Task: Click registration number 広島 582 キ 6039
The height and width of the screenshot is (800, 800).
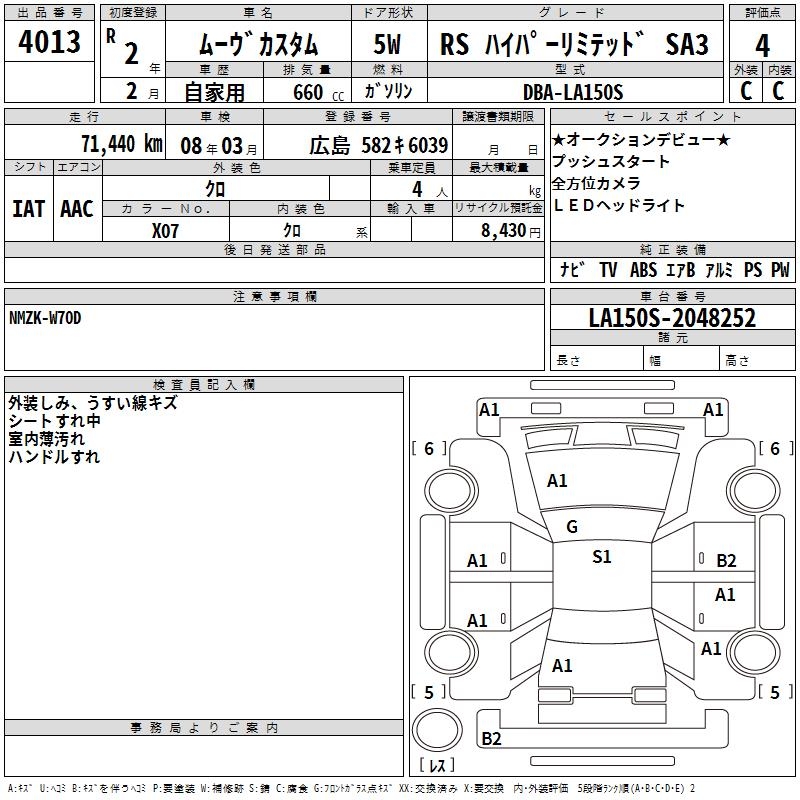Action: pyautogui.click(x=379, y=145)
